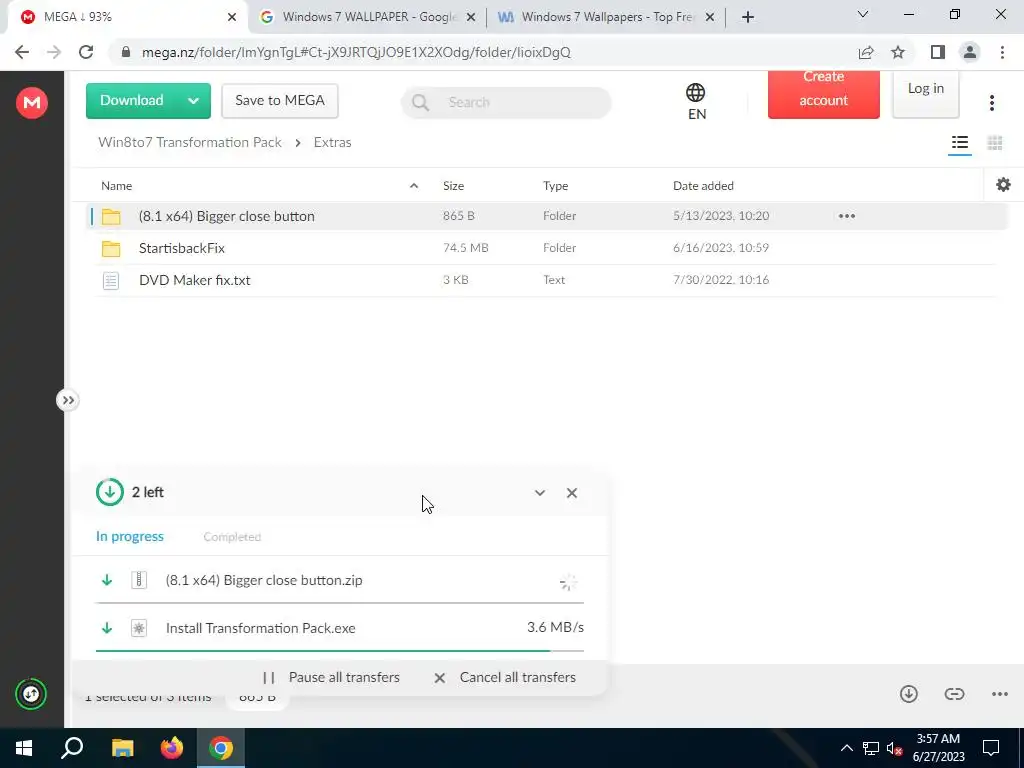Screen dimensions: 1024x768
Task: Click the search magnifier icon
Action: (421, 103)
